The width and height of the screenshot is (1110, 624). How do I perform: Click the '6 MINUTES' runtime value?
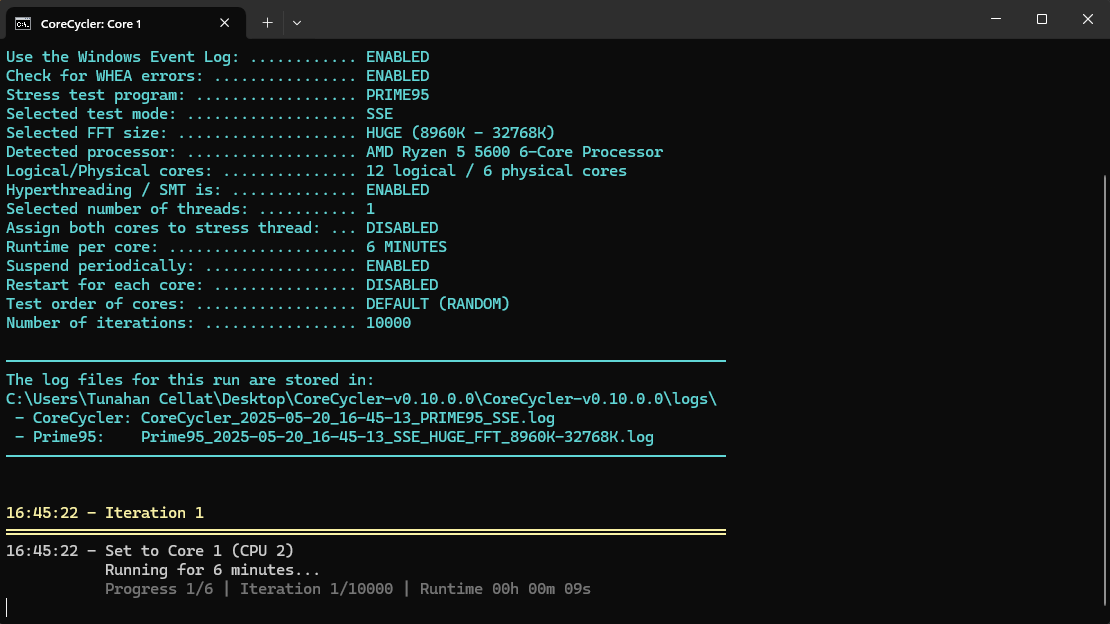[406, 247]
